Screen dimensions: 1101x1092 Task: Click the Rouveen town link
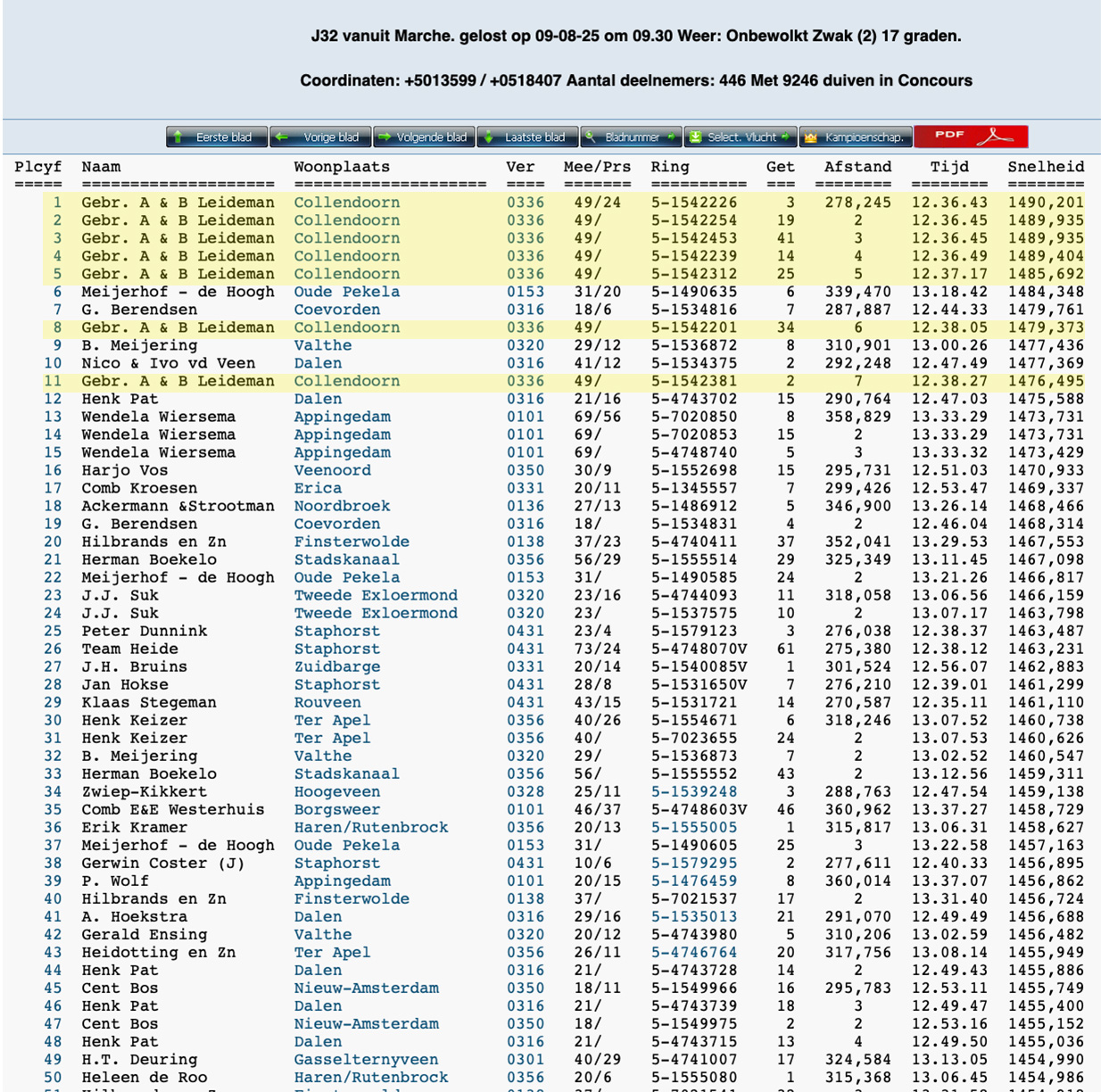pyautogui.click(x=328, y=702)
